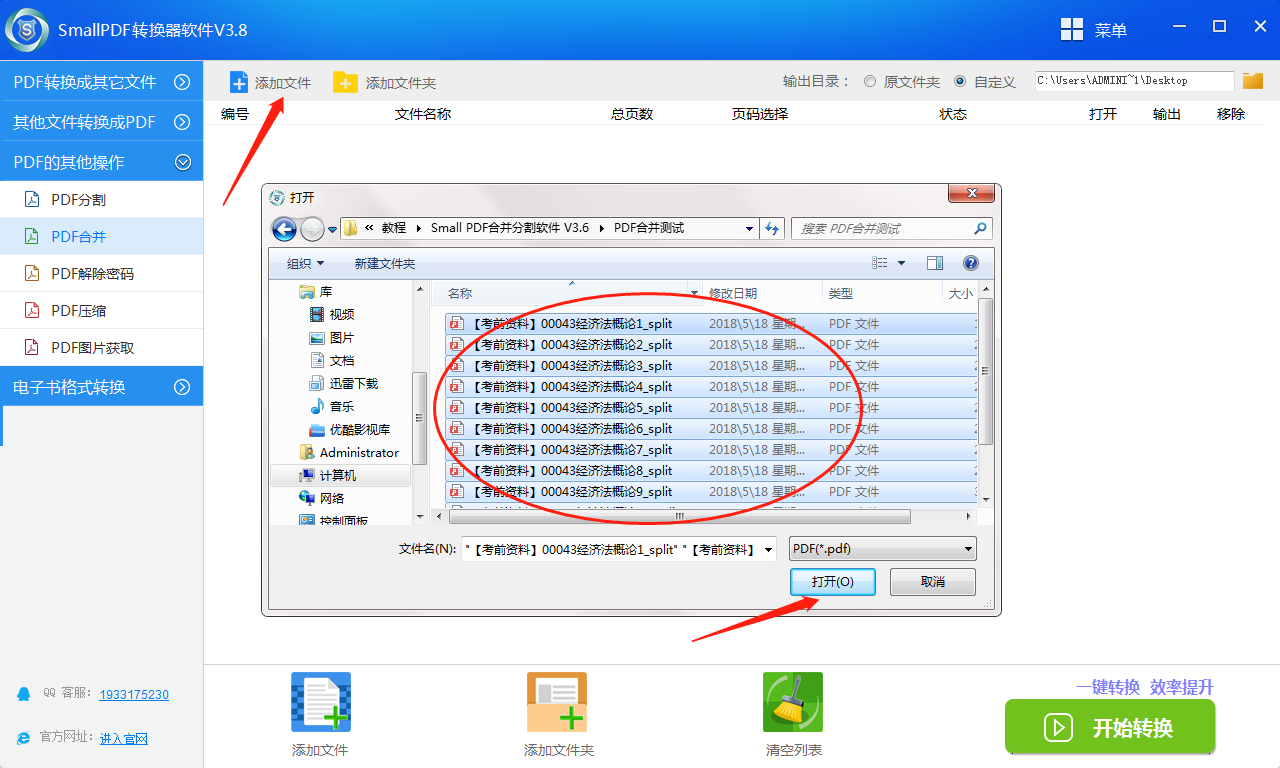Select PDF压缩 in the sidebar
Viewport: 1280px width, 768px height.
coord(101,310)
